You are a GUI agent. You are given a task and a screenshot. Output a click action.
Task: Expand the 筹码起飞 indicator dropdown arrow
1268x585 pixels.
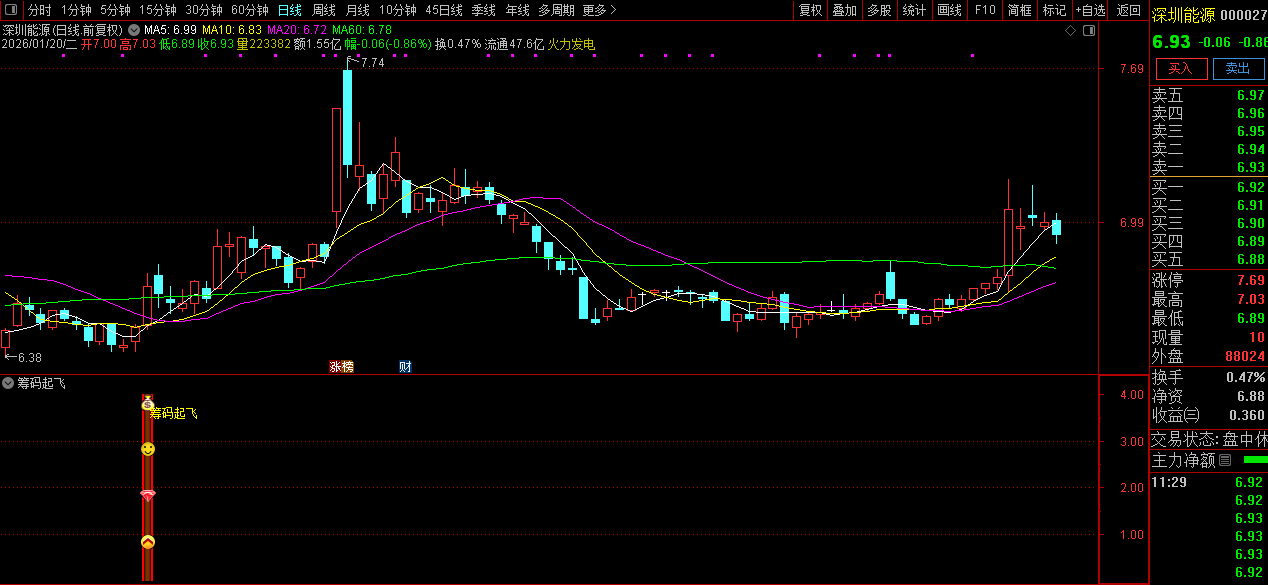click(8, 384)
